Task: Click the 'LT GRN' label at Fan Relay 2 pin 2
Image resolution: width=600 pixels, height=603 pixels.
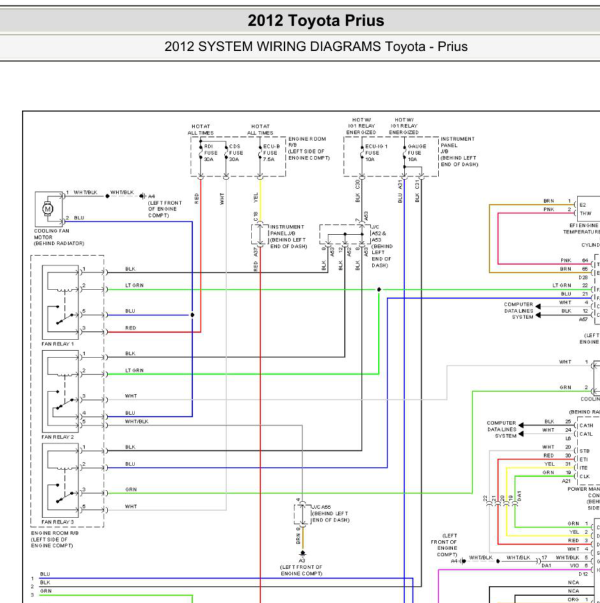Action: coord(134,370)
